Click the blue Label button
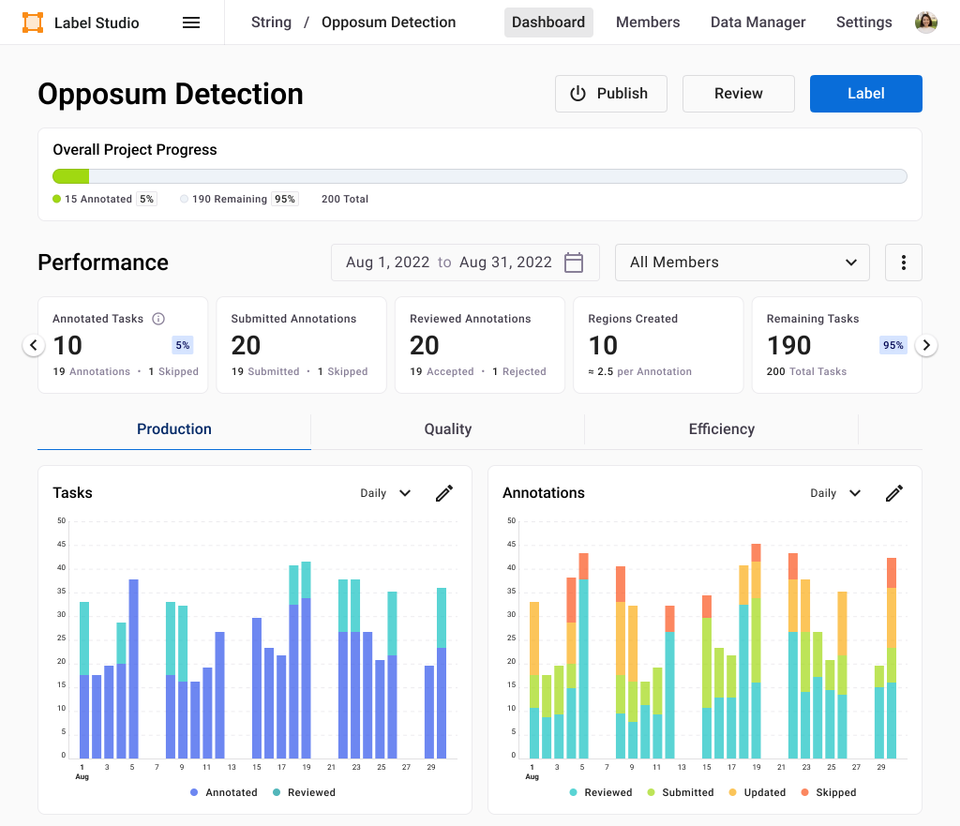The height and width of the screenshot is (826, 960). tap(866, 93)
